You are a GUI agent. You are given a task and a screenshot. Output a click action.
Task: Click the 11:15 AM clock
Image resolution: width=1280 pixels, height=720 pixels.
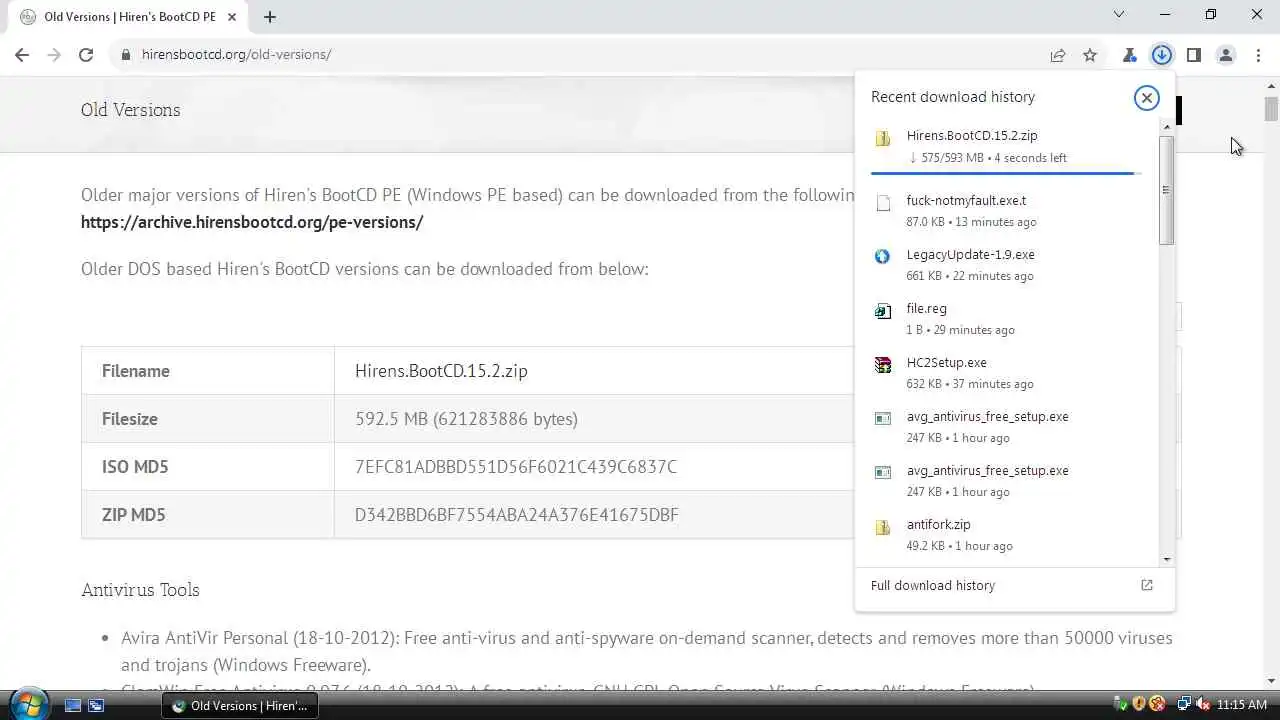tap(1242, 705)
